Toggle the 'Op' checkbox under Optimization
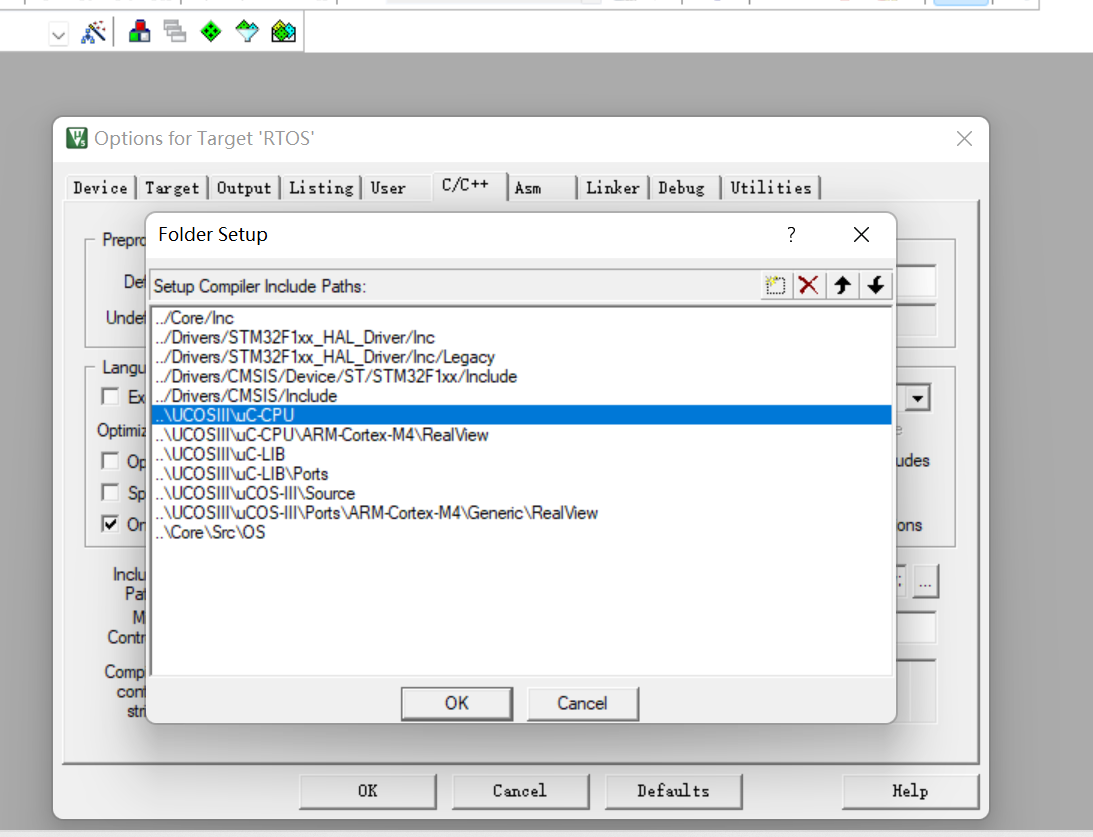 [110, 461]
